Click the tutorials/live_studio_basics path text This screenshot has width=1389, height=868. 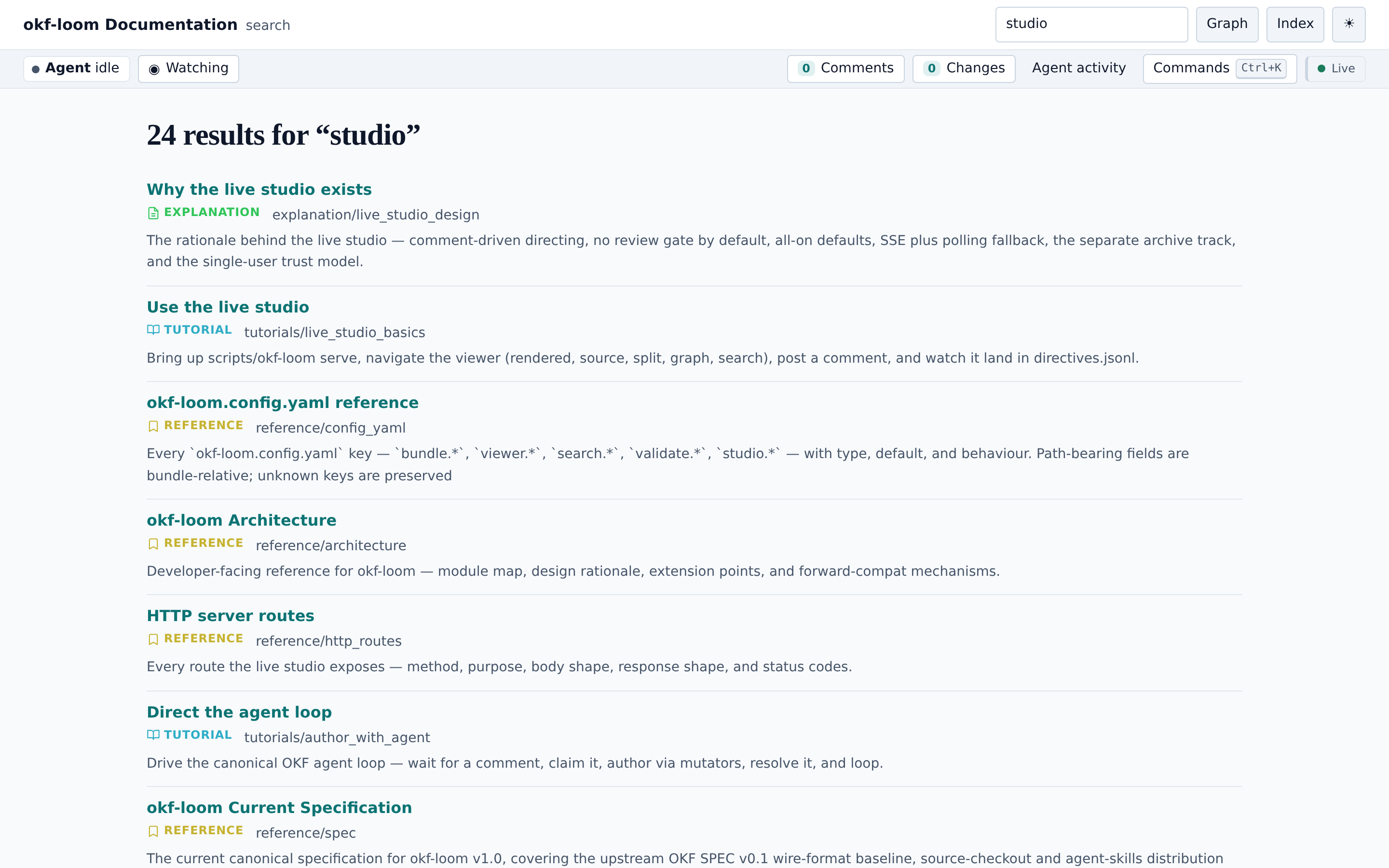(x=335, y=332)
